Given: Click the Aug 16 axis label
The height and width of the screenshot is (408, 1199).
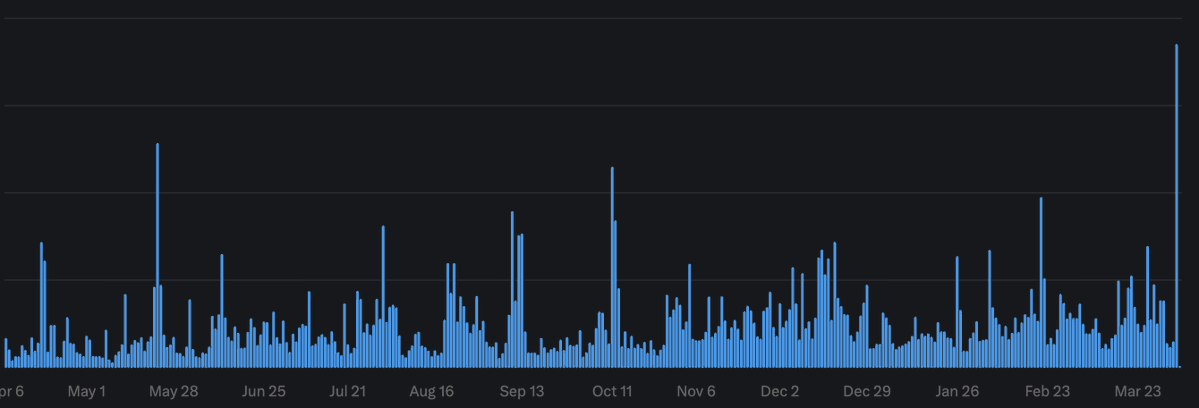Looking at the screenshot, I should (x=431, y=392).
